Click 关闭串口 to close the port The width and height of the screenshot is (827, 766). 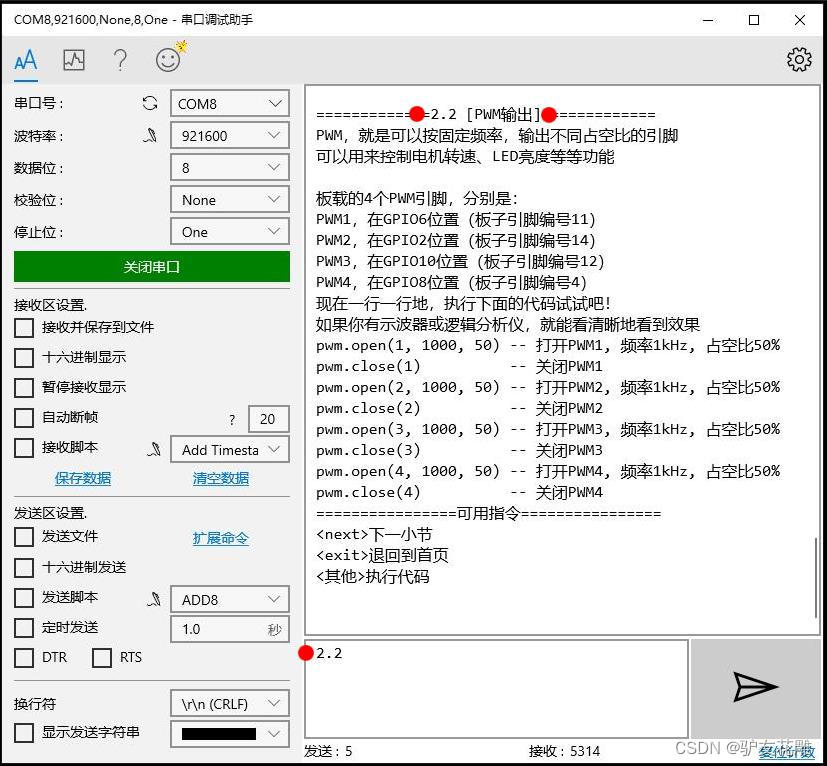(x=151, y=266)
